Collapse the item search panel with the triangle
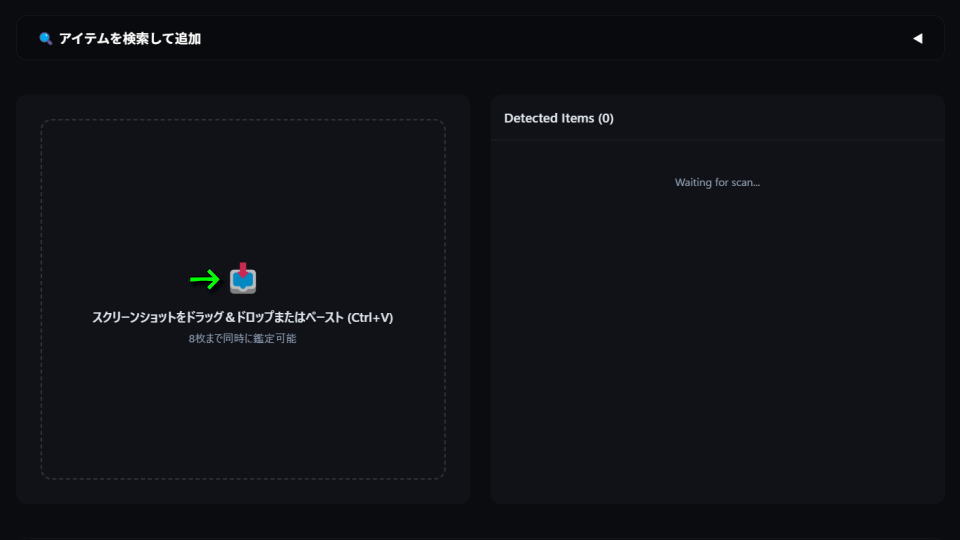 (x=917, y=39)
